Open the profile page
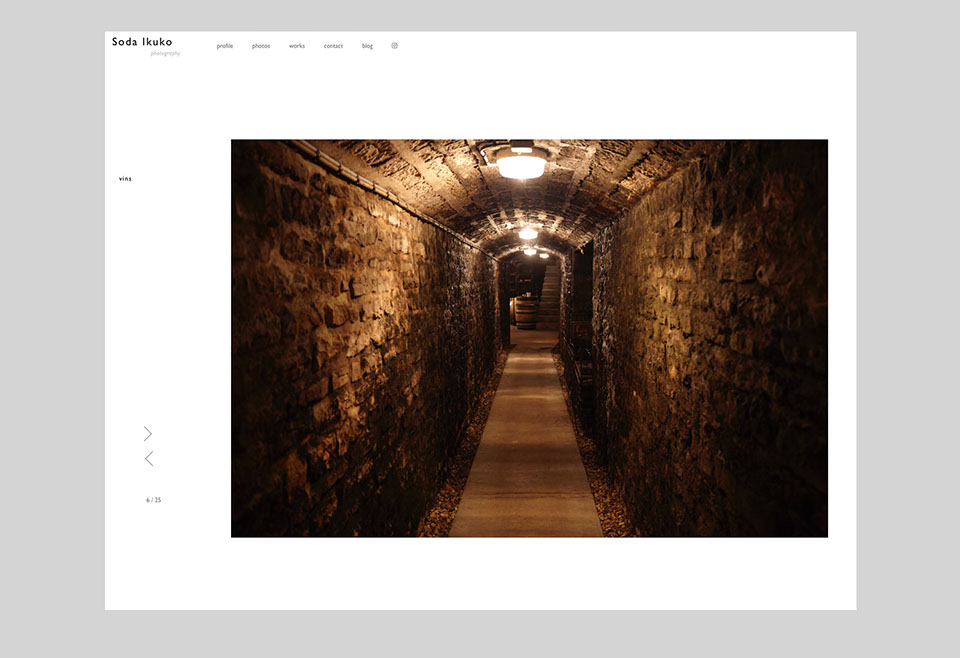960x658 pixels. (225, 46)
